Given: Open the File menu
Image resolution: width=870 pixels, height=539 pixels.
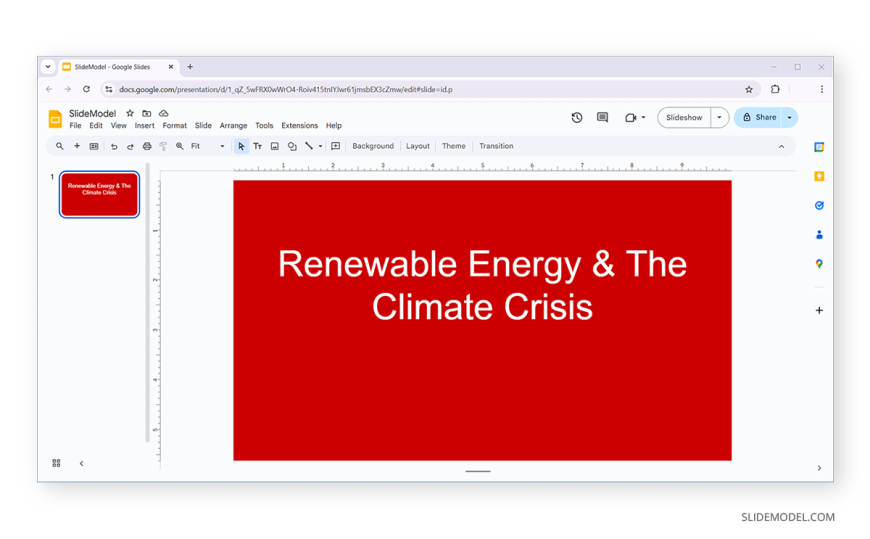Looking at the screenshot, I should point(75,126).
